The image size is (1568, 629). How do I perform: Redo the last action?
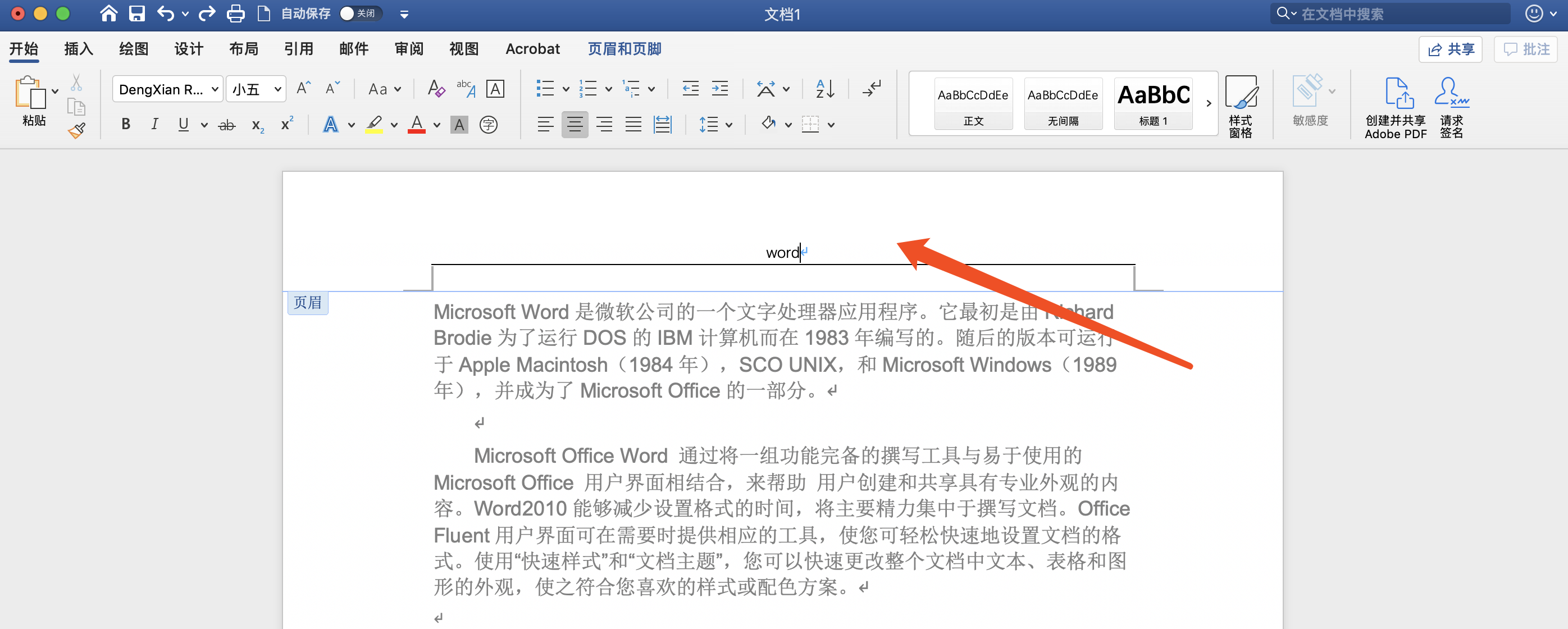tap(207, 13)
